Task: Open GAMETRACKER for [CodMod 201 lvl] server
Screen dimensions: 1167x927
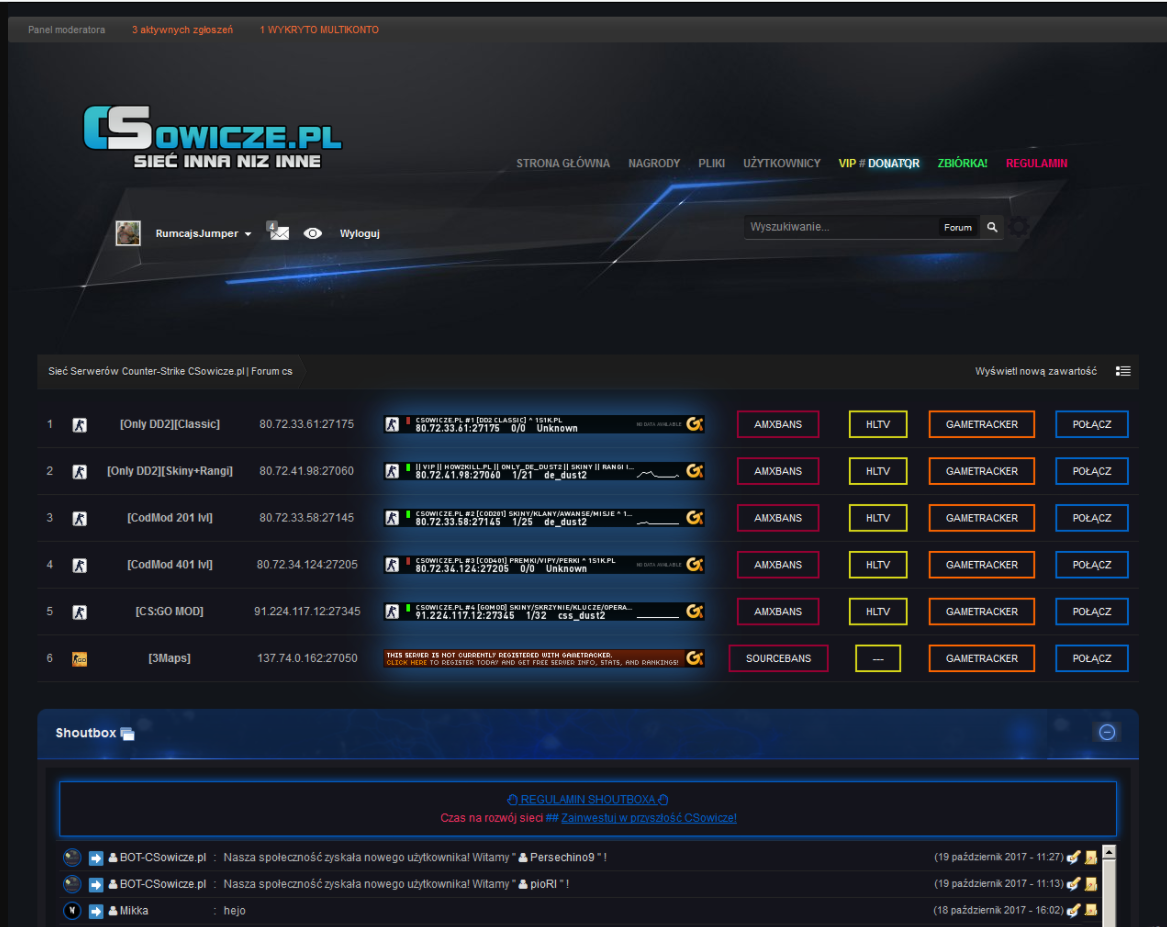Action: coord(982,518)
